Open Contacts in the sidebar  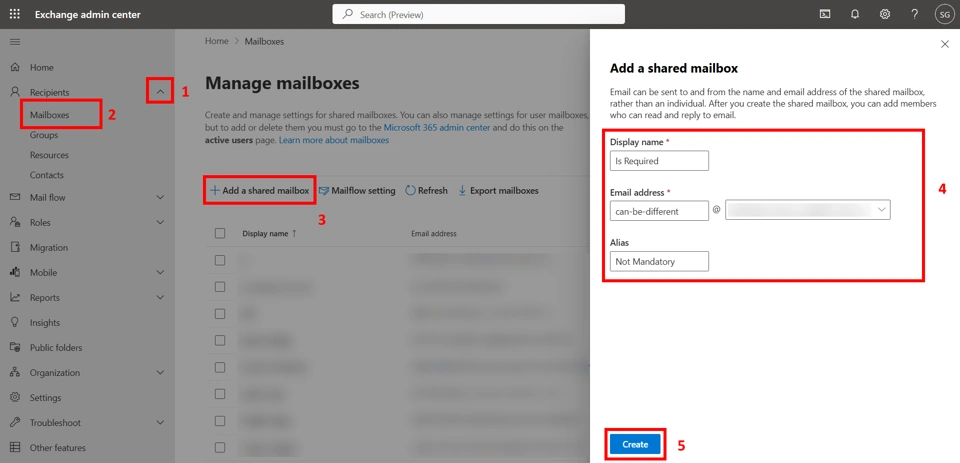(x=47, y=175)
